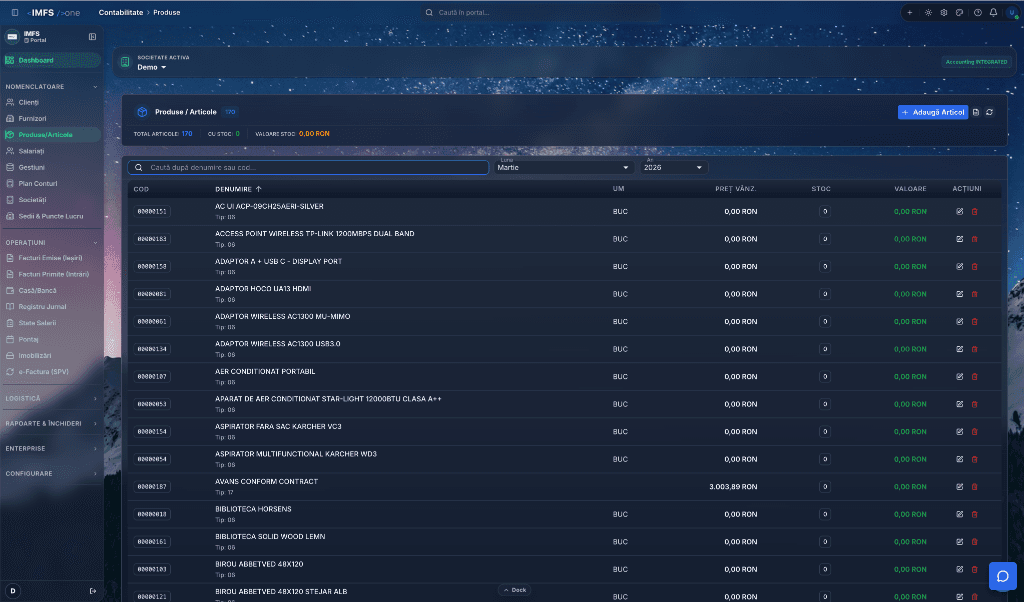Collapse the NOMENCLATOARE section
The image size is (1024, 602).
51,86
